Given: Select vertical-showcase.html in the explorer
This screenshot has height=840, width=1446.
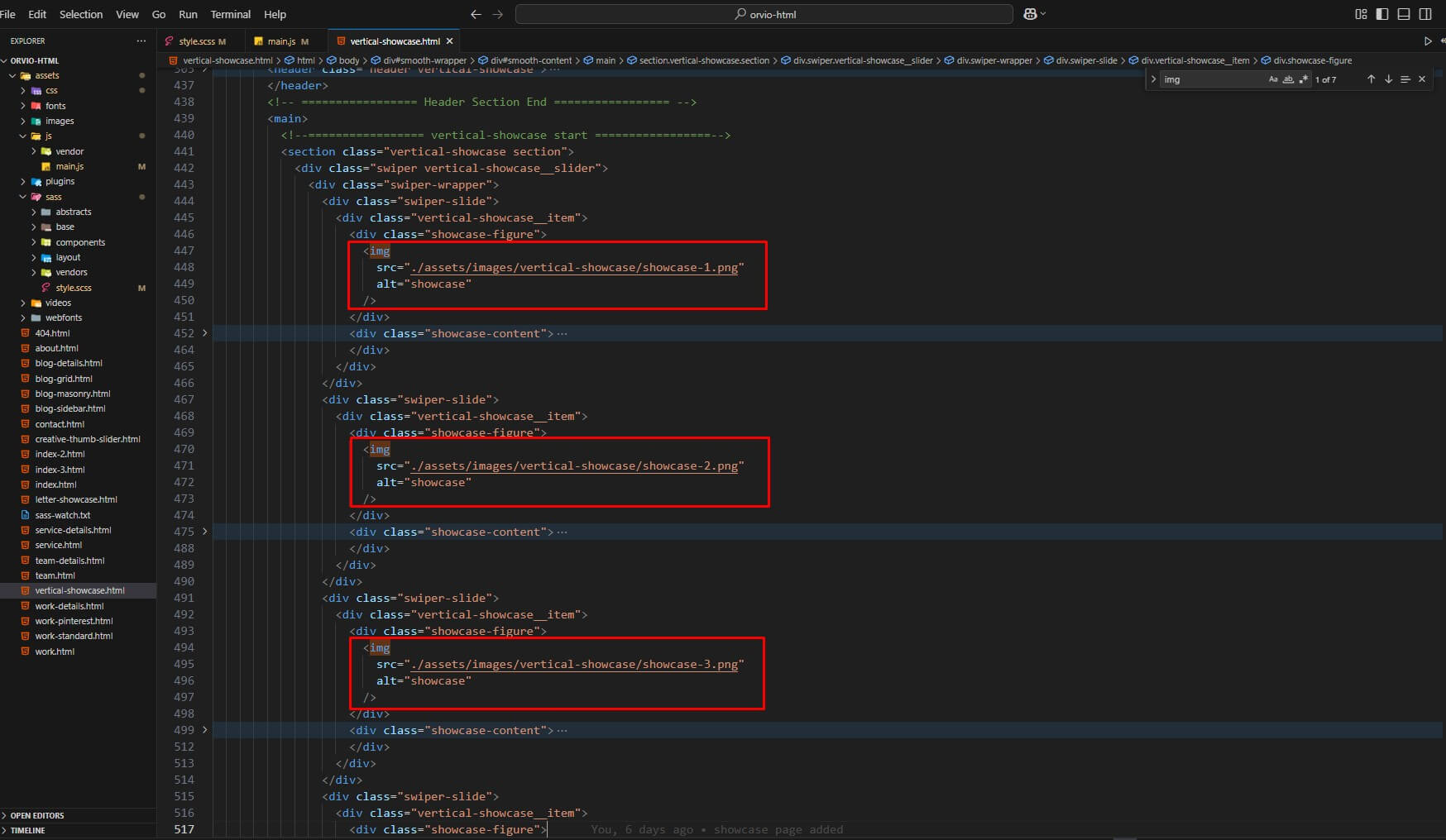Looking at the screenshot, I should coord(79,590).
